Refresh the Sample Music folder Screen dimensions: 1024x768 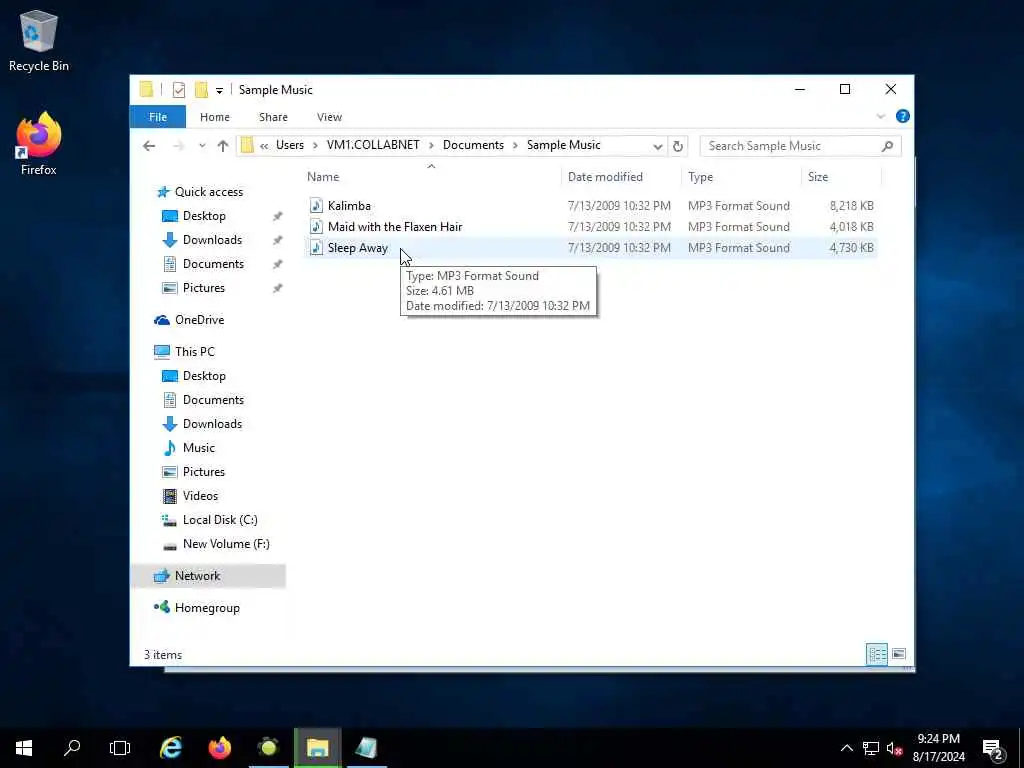(x=677, y=146)
